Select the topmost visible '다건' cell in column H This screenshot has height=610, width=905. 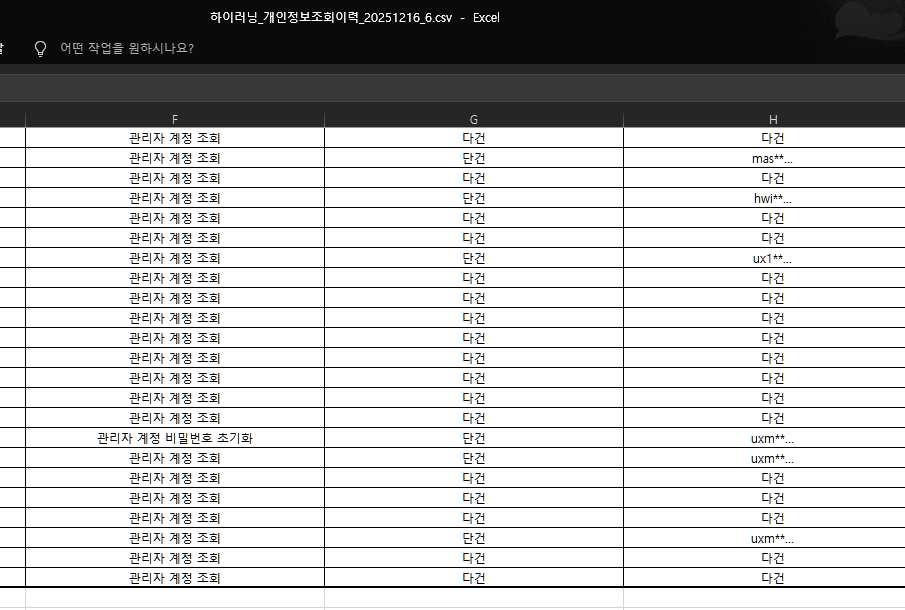tap(772, 138)
